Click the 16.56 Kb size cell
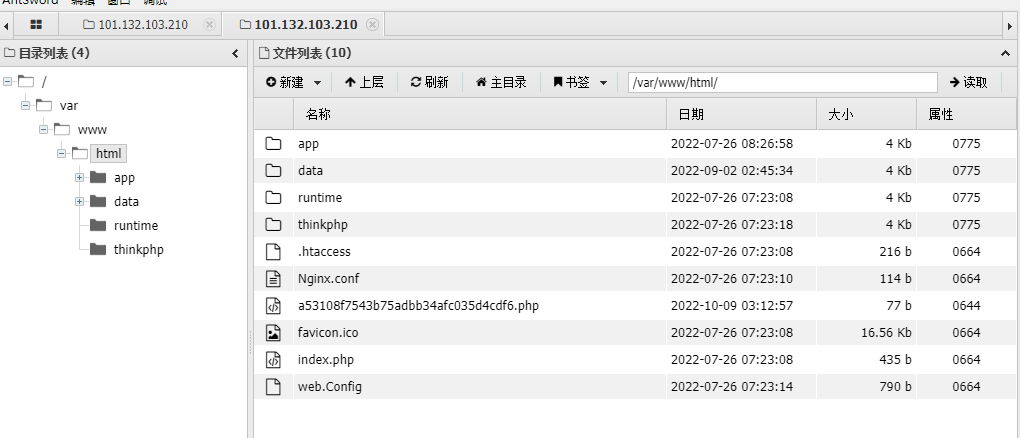 coord(886,333)
